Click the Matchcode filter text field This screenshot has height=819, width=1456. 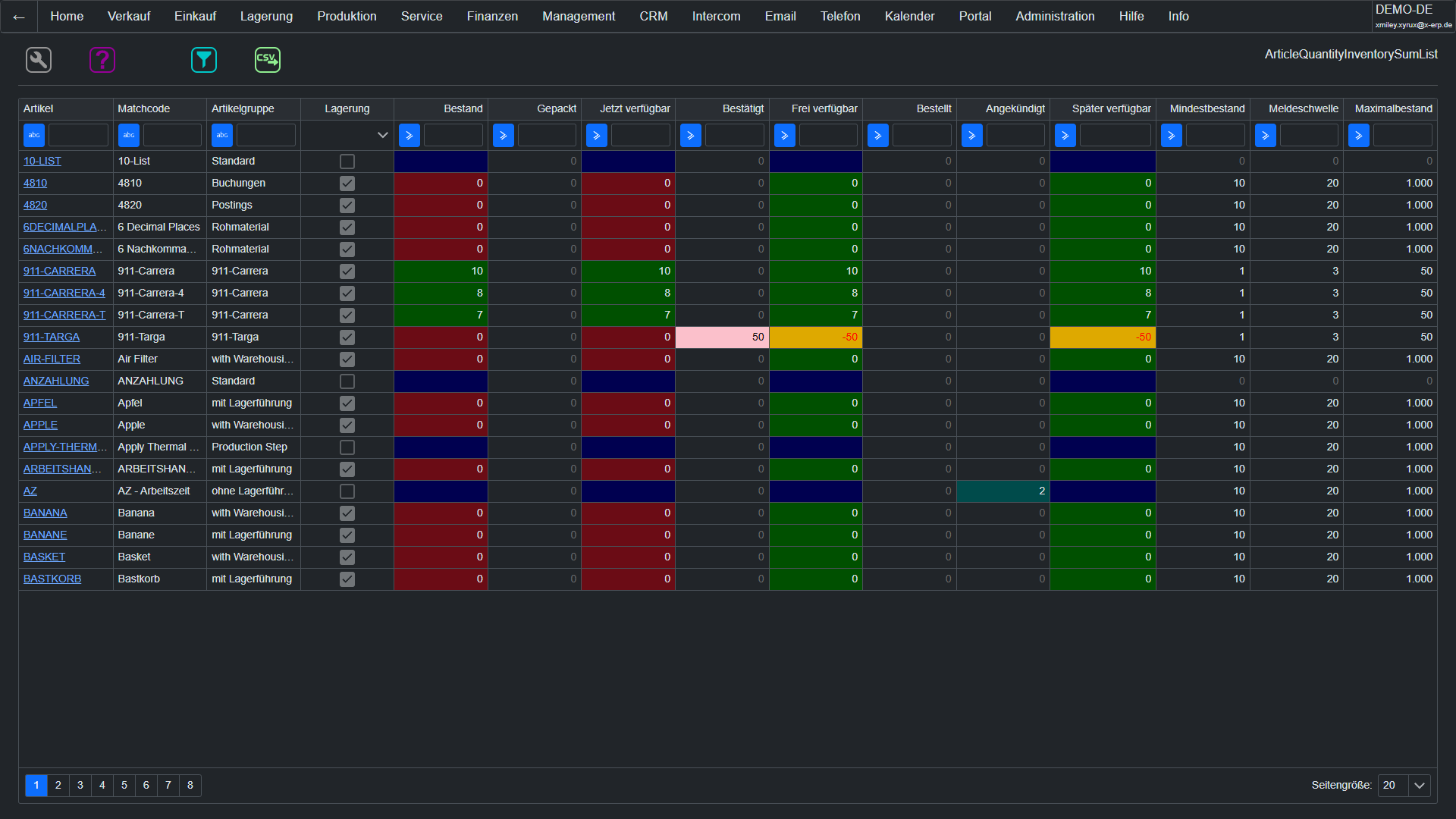pyautogui.click(x=172, y=136)
